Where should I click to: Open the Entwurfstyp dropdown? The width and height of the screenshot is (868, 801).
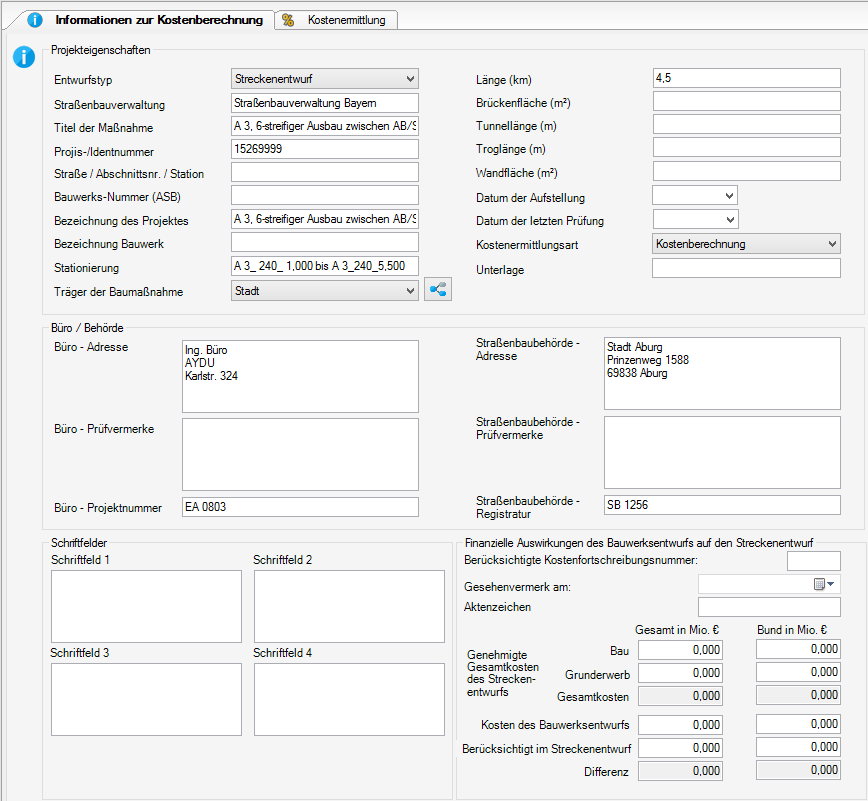[324, 79]
